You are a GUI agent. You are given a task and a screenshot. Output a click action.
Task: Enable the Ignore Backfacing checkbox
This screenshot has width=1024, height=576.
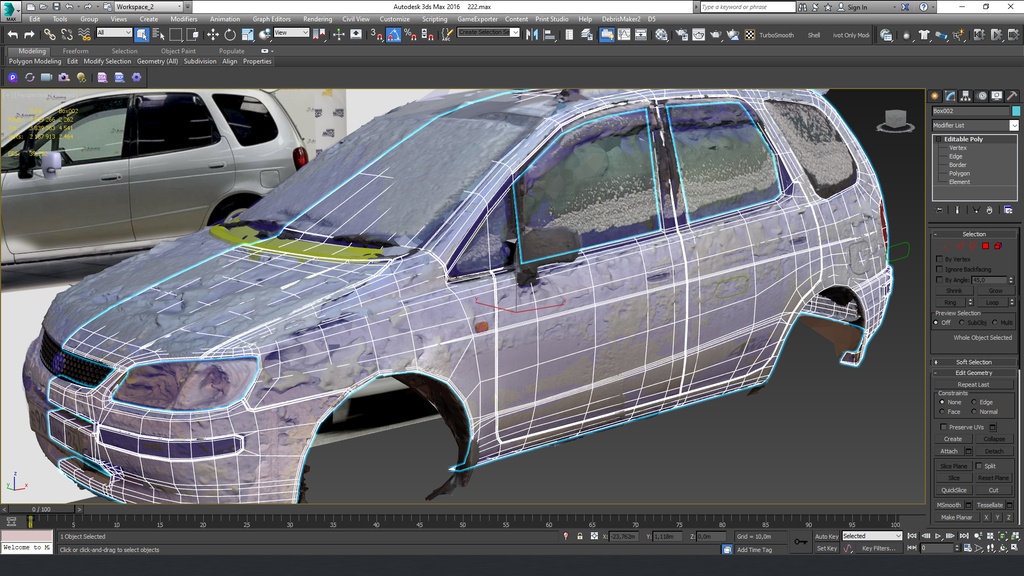tap(939, 268)
